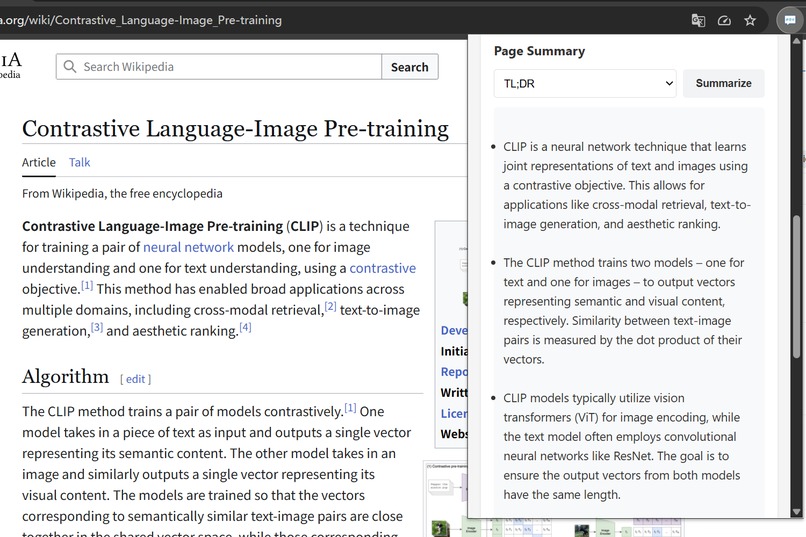Bookmark this page with the star icon
Screen dimensions: 806x537
point(750,21)
